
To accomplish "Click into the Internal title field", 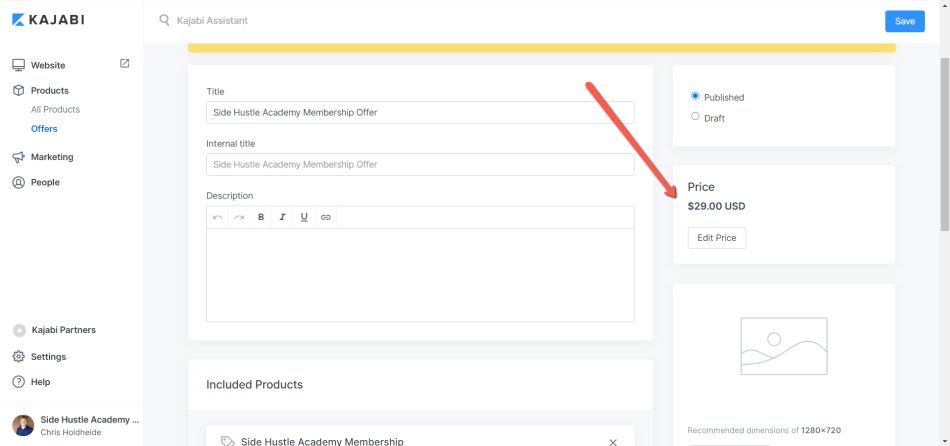I will click(420, 164).
